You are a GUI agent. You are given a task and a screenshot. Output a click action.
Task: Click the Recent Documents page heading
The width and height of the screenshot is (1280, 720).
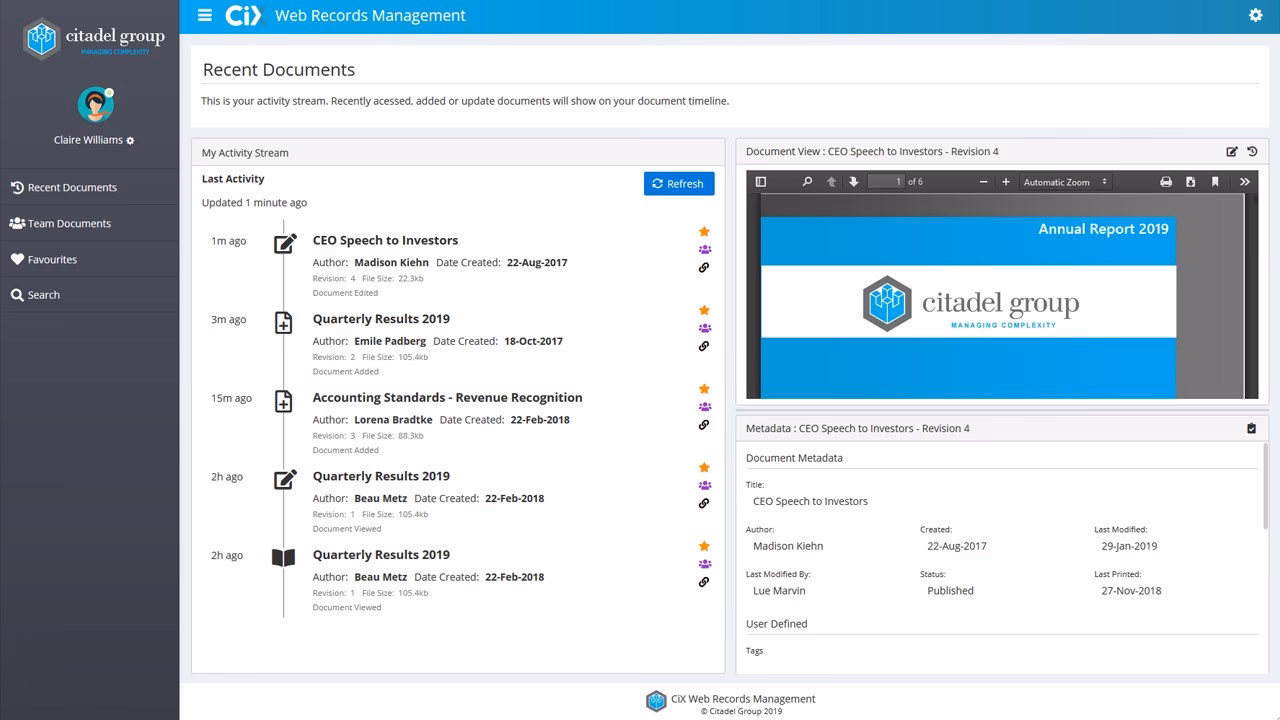[x=279, y=70]
